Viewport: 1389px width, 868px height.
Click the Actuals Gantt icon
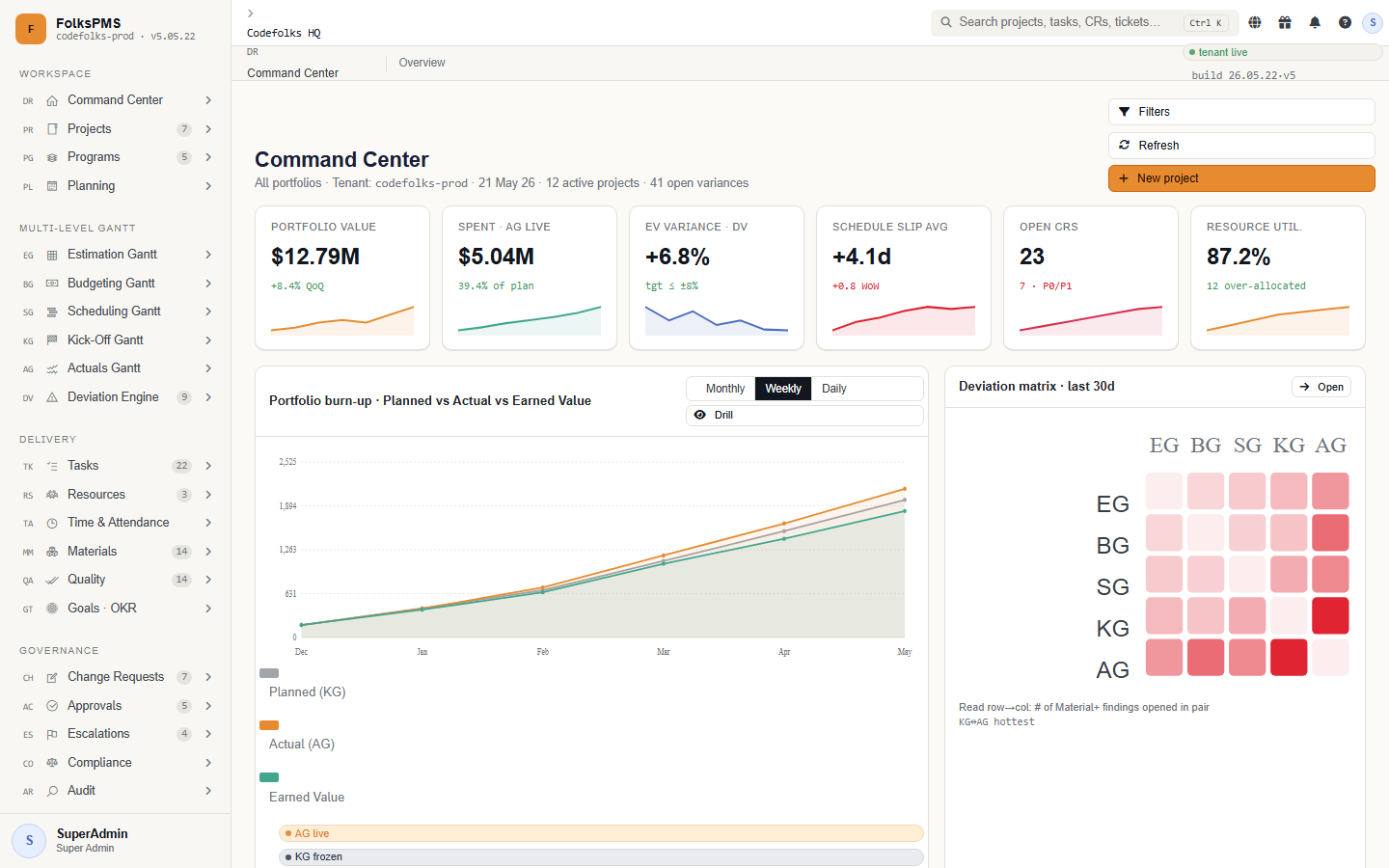(52, 368)
